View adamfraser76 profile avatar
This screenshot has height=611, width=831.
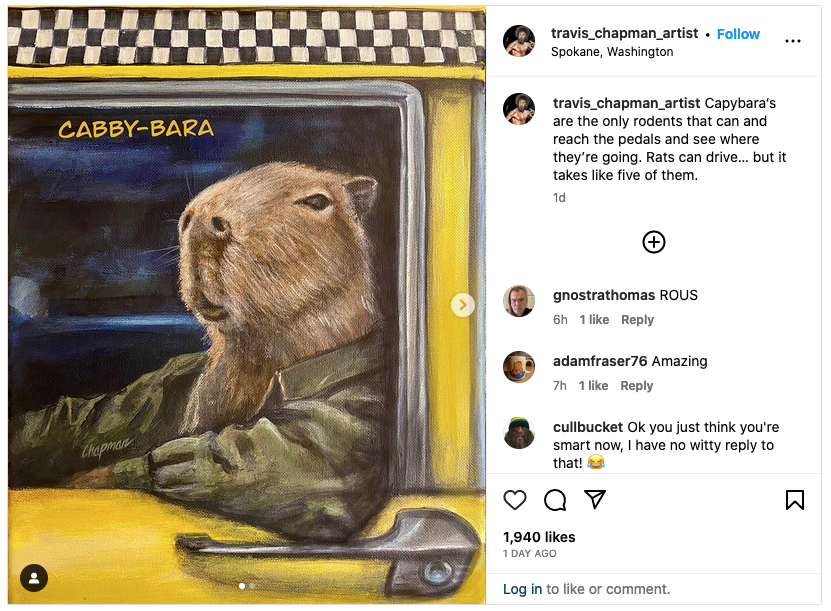pyautogui.click(x=519, y=367)
